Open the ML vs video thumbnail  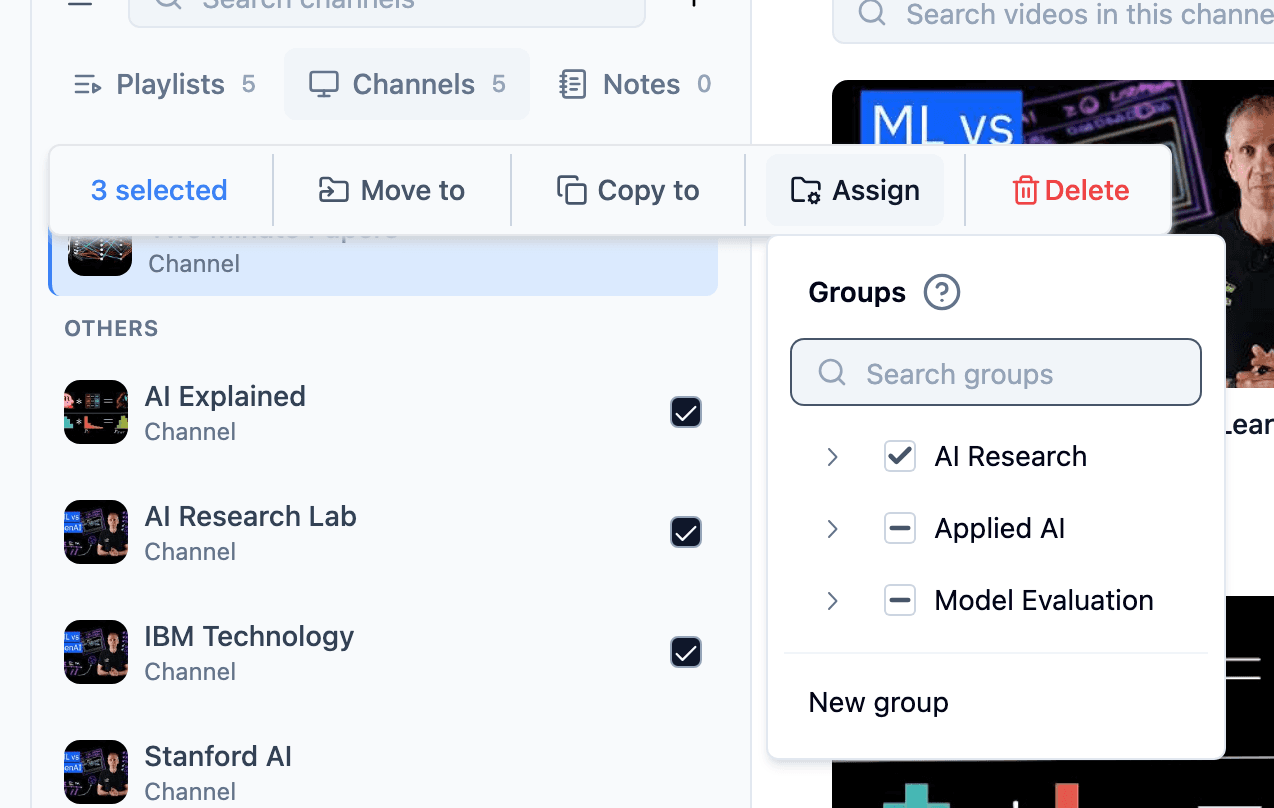1053,233
